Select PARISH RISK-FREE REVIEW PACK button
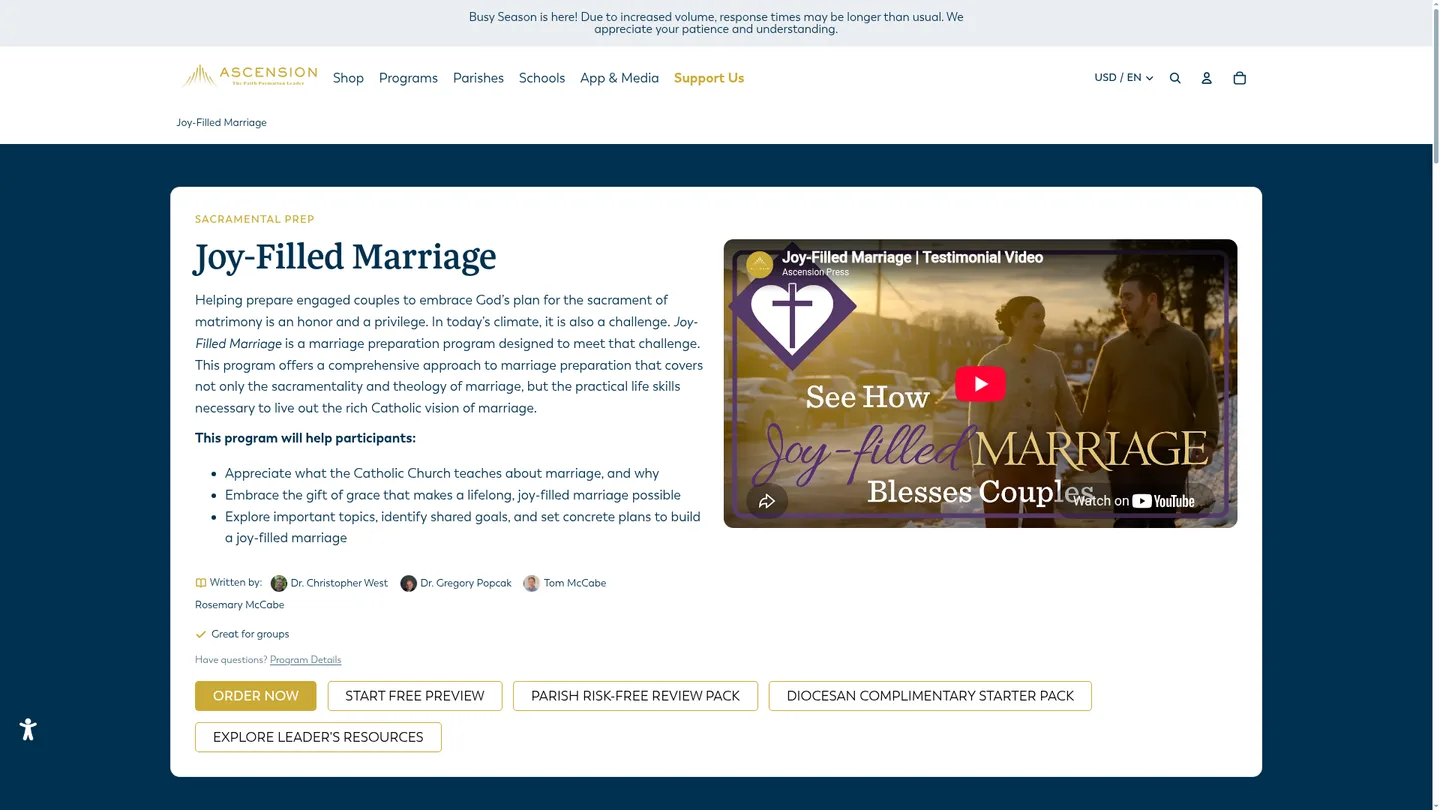Screen dimensions: 1440x810 click(x=635, y=696)
